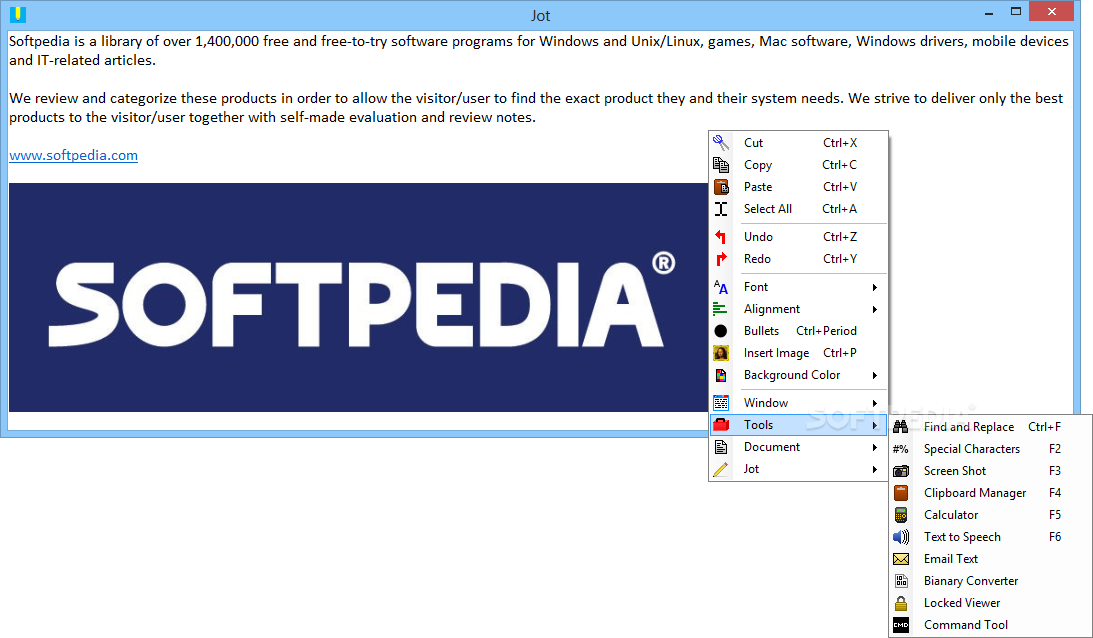Image resolution: width=1093 pixels, height=638 pixels.
Task: Click the Calculator icon
Action: pyautogui.click(x=901, y=515)
